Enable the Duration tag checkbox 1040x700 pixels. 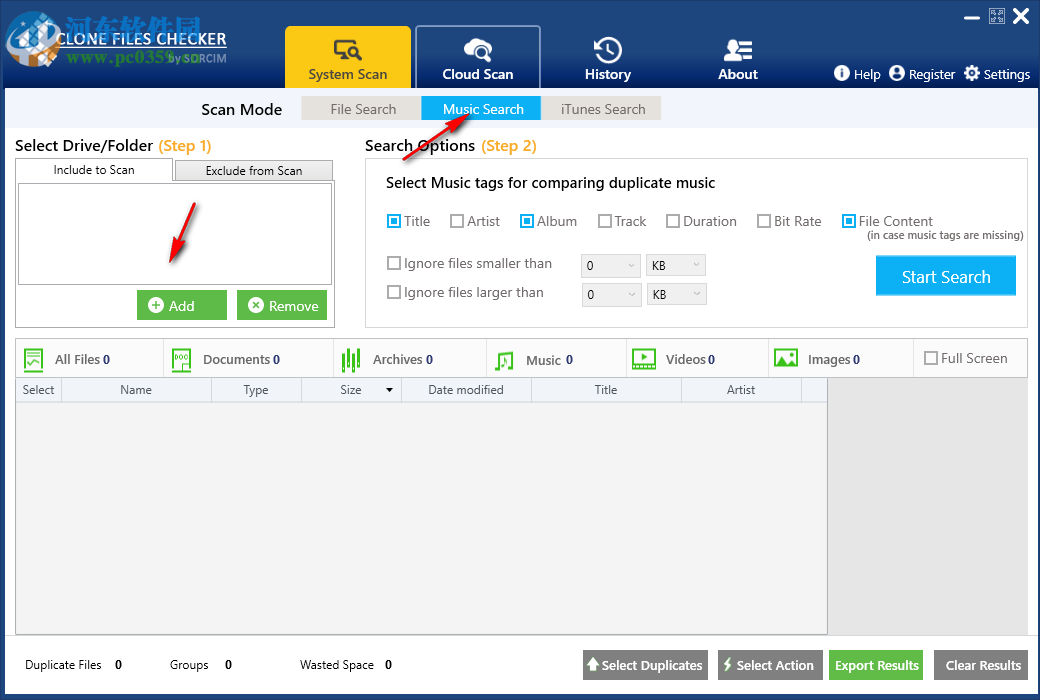pos(673,221)
